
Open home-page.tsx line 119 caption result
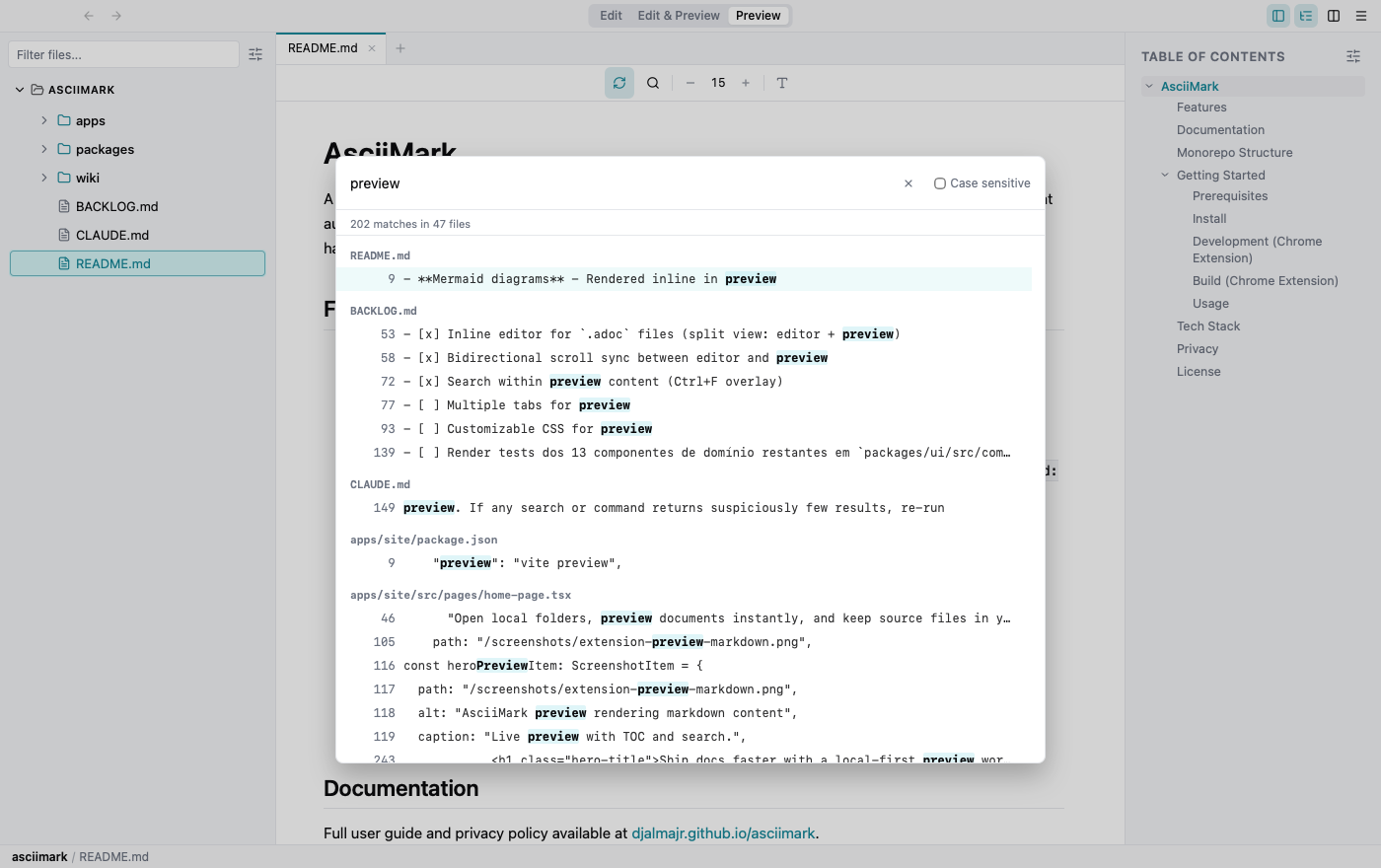tap(684, 737)
